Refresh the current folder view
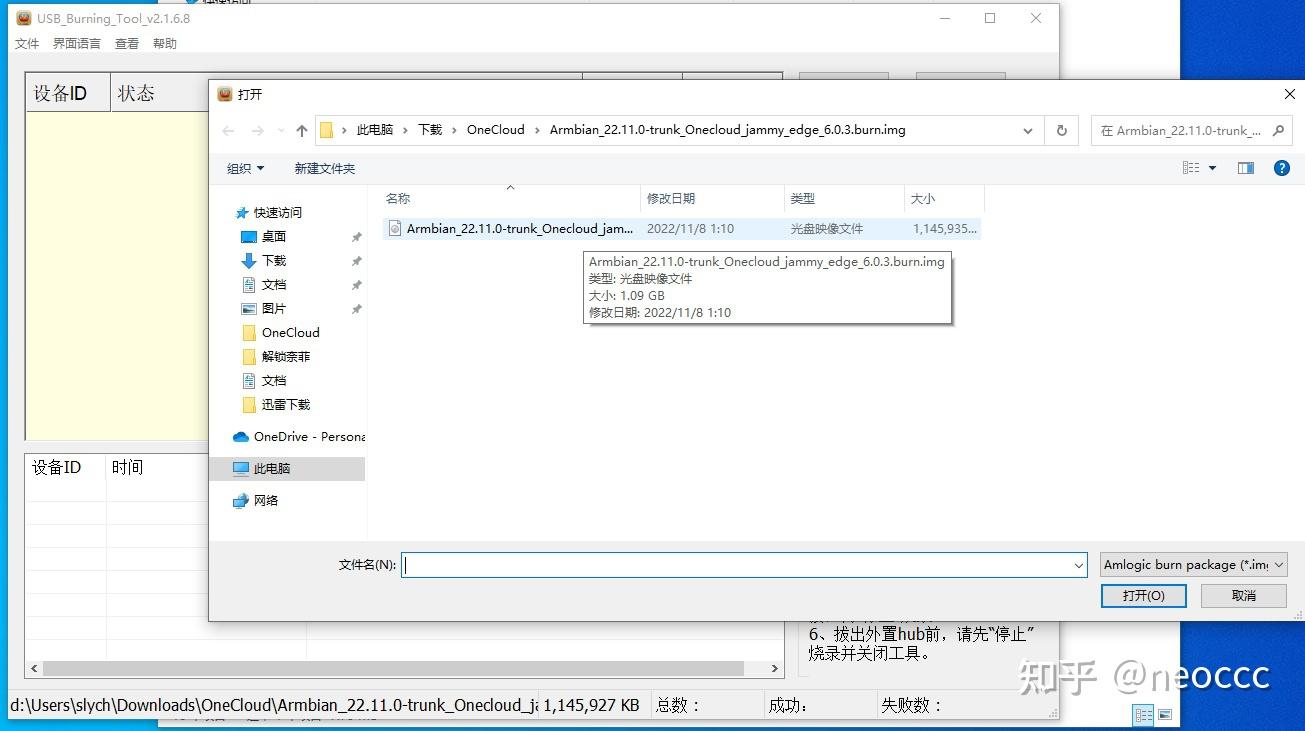This screenshot has height=731, width=1305. coord(1061,130)
